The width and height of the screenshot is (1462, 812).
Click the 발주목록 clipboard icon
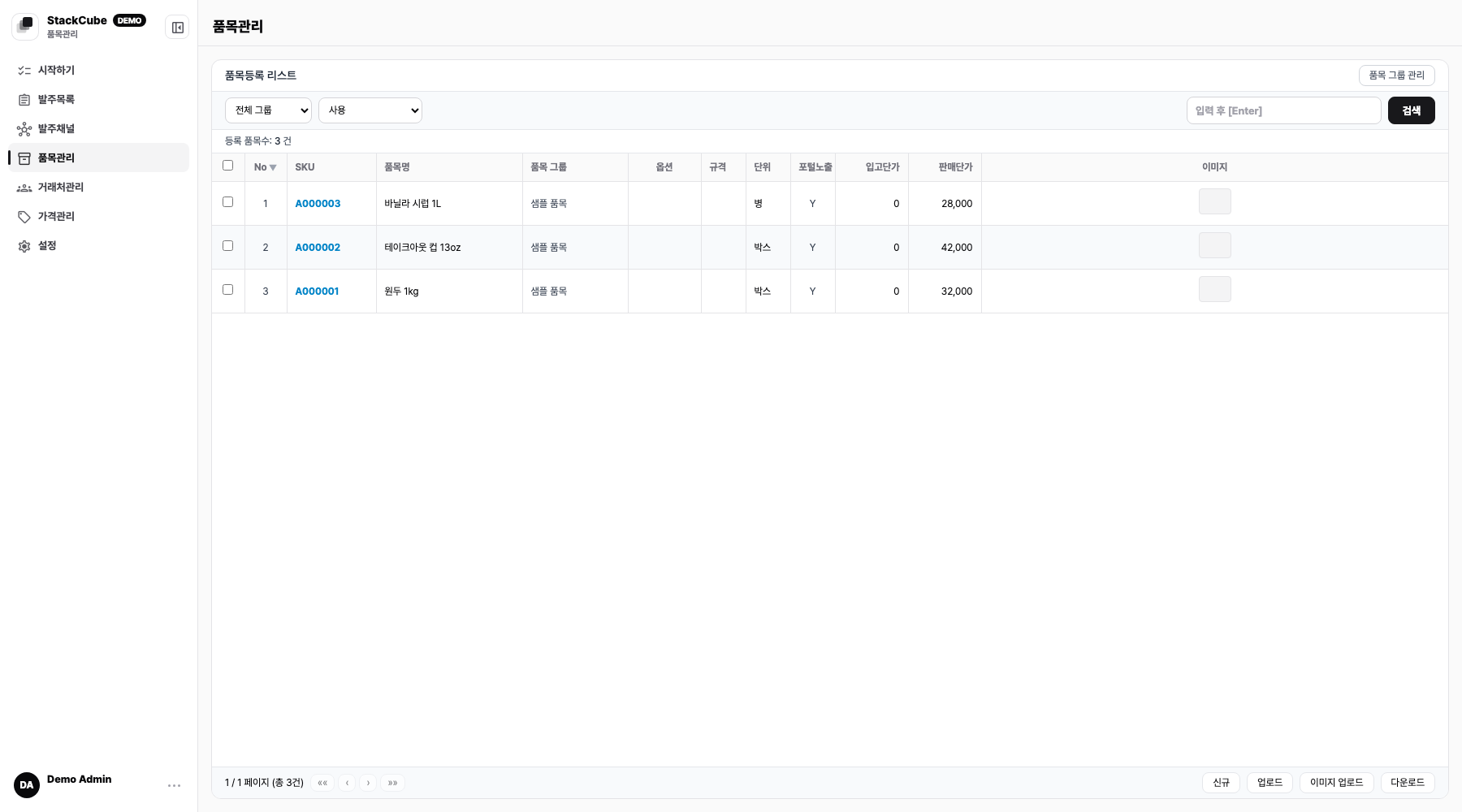24,100
